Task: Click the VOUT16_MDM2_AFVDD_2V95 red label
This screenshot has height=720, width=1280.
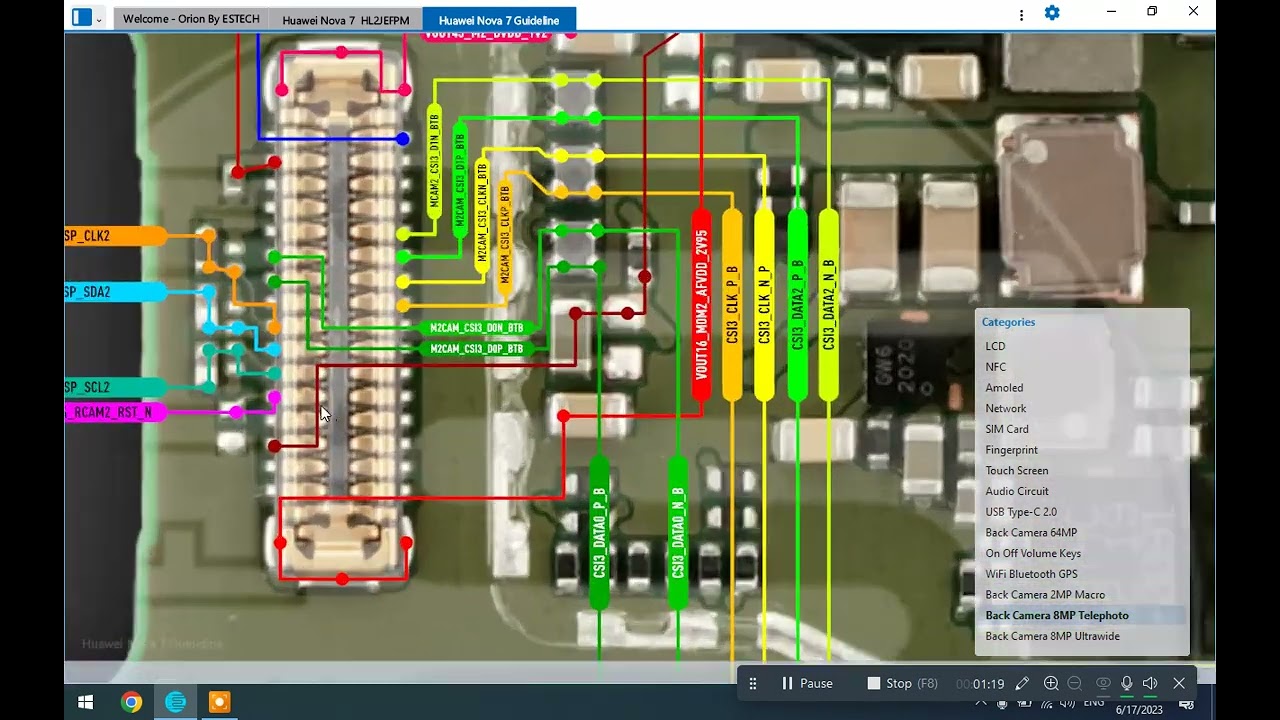Action: coord(701,306)
